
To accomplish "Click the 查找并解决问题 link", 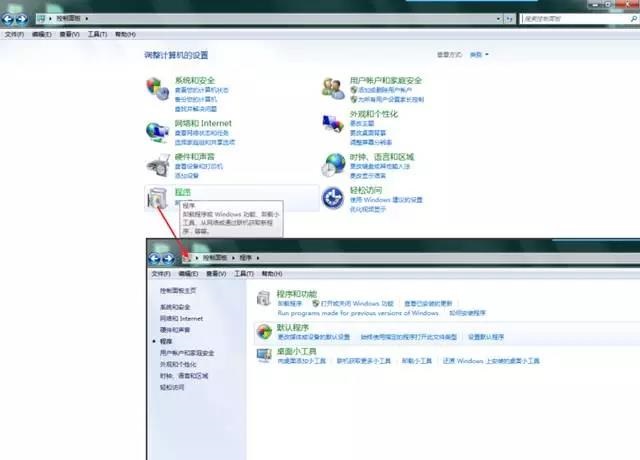I will click(x=196, y=109).
